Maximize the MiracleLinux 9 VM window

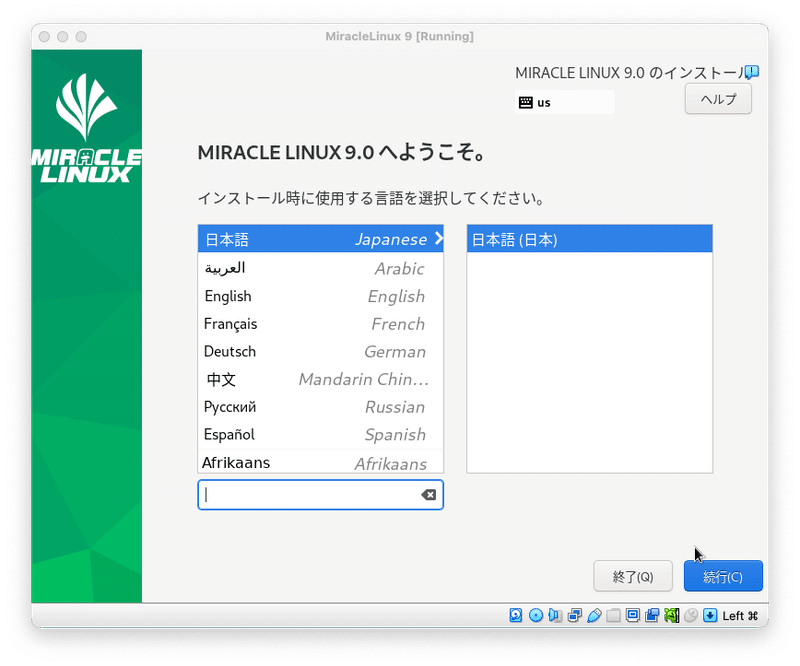[81, 36]
